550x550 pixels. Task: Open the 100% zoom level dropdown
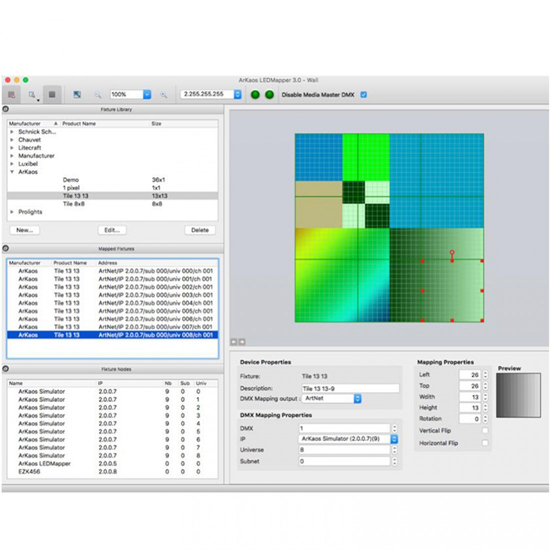click(x=147, y=94)
